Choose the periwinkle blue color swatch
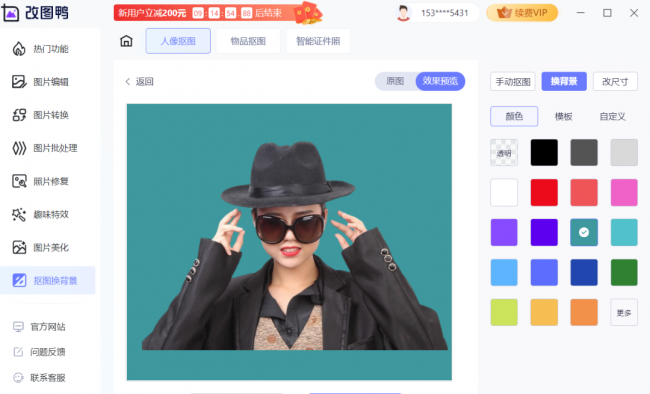 (544, 272)
